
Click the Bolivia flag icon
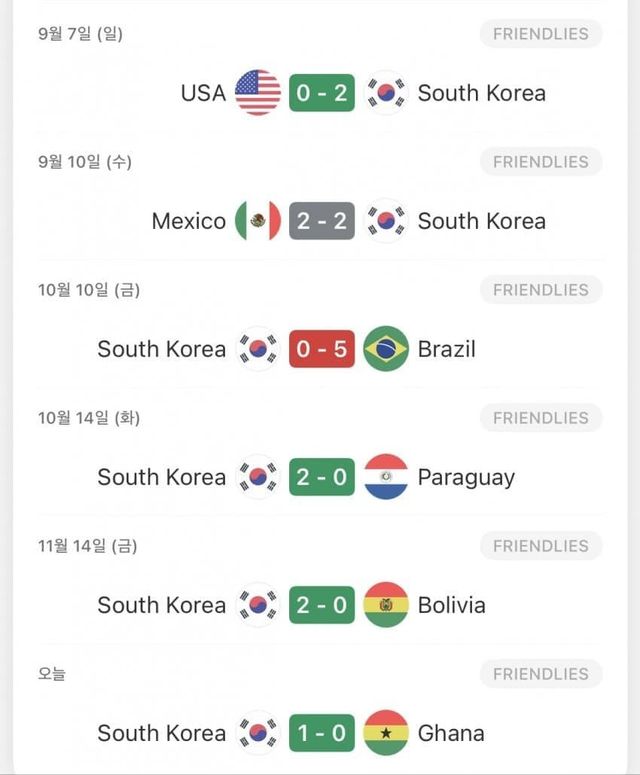pos(386,605)
